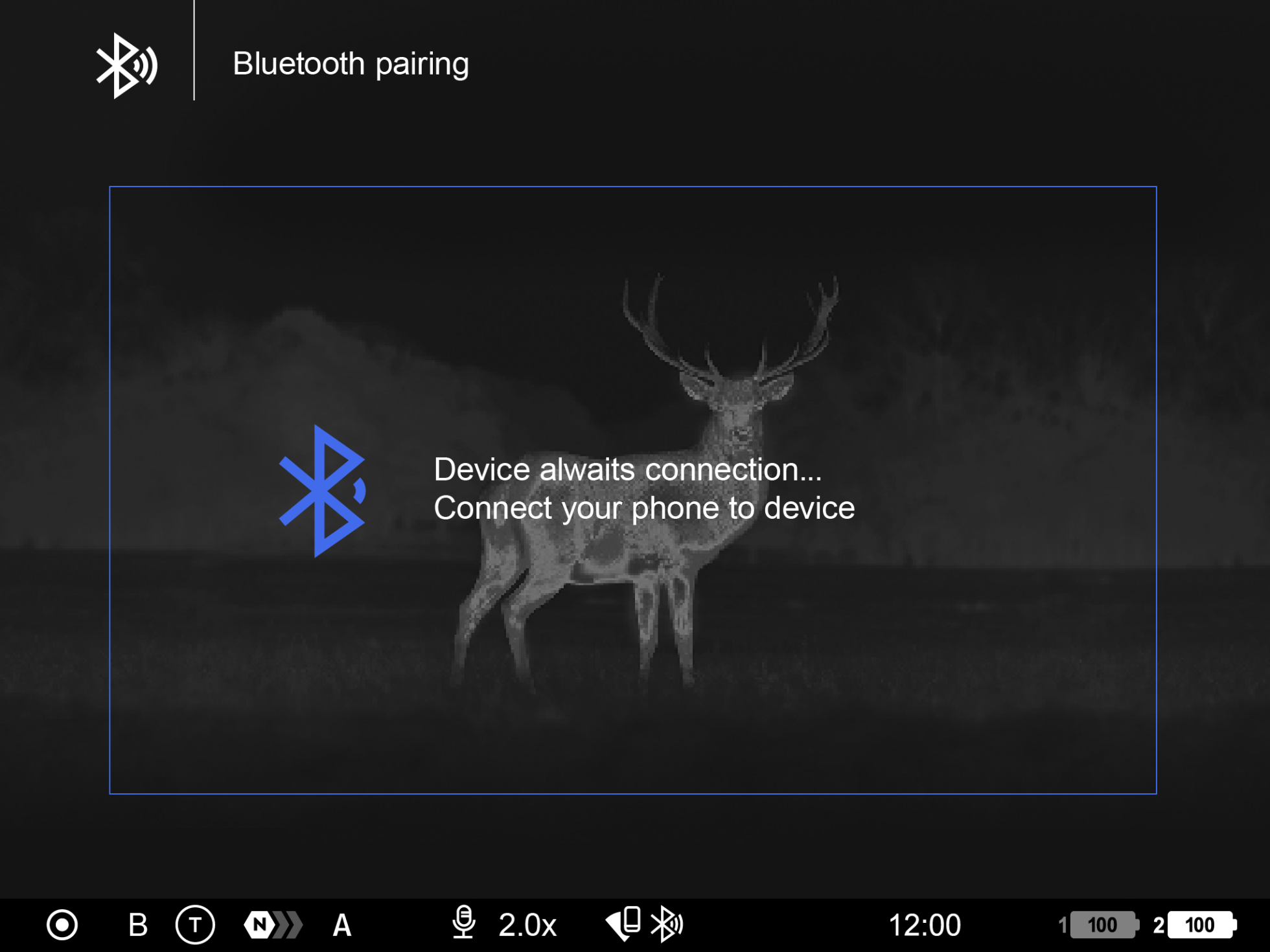Click 'Connect your phone to device' text

pyautogui.click(x=644, y=508)
